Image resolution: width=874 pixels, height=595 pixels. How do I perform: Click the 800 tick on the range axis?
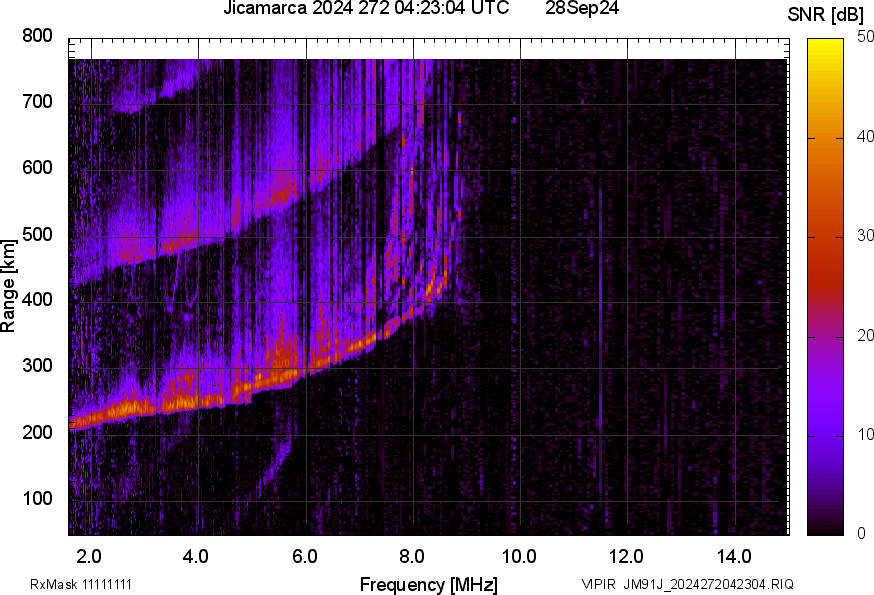tap(37, 36)
